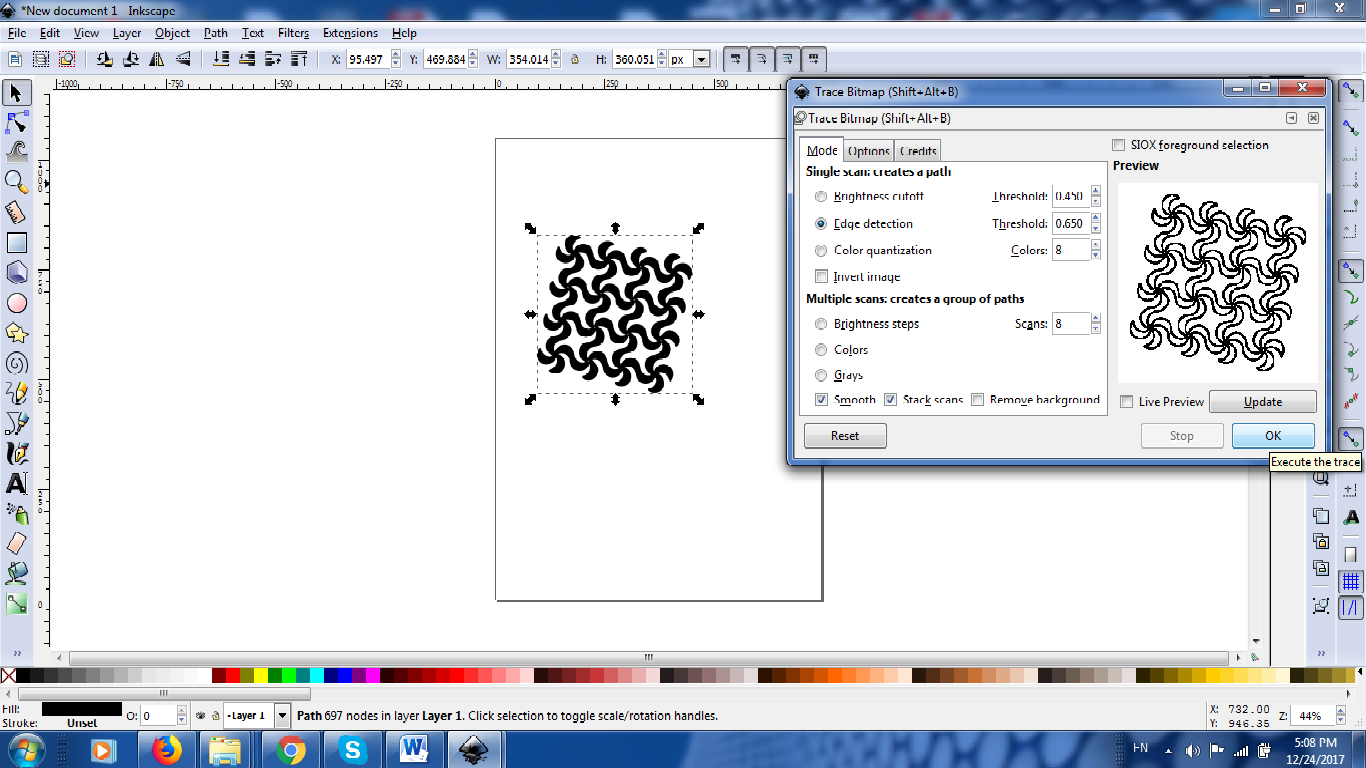Toggle Smooth checkbox
This screenshot has height=768, width=1366.
(x=821, y=400)
